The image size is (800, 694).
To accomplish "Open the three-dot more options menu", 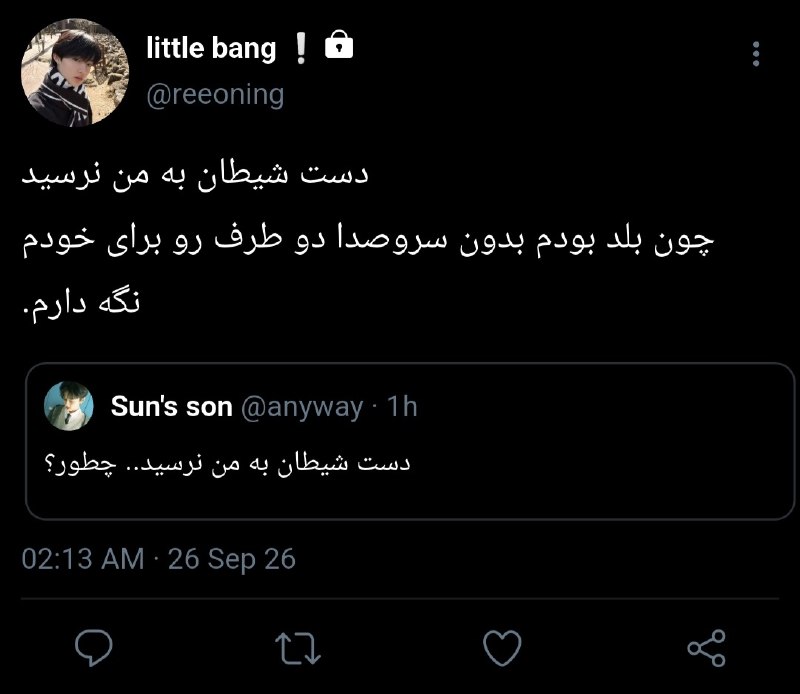I will pyautogui.click(x=756, y=54).
